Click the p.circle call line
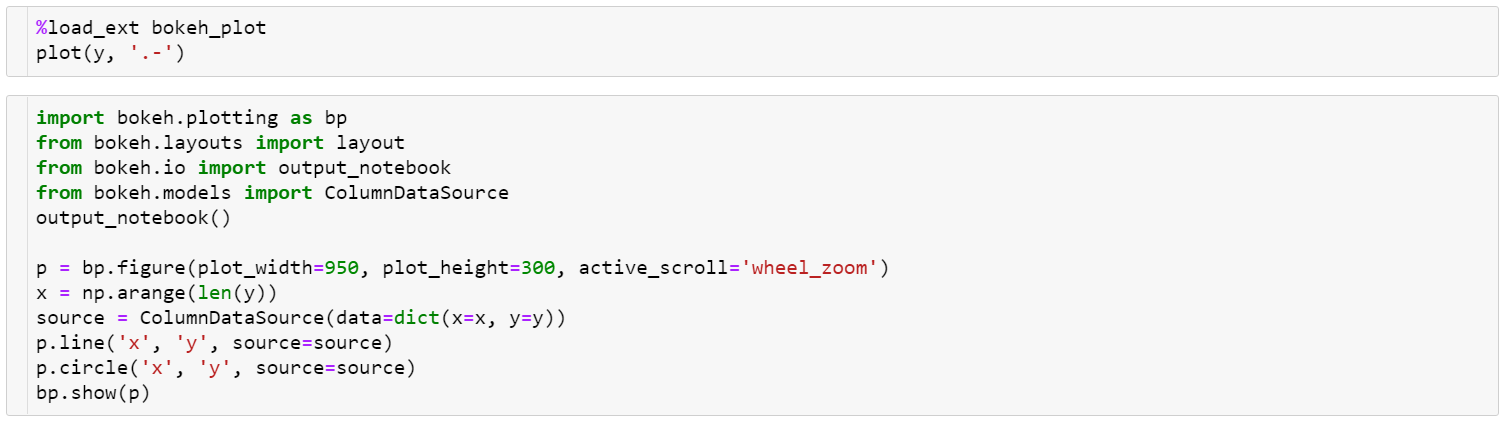 click(x=225, y=368)
